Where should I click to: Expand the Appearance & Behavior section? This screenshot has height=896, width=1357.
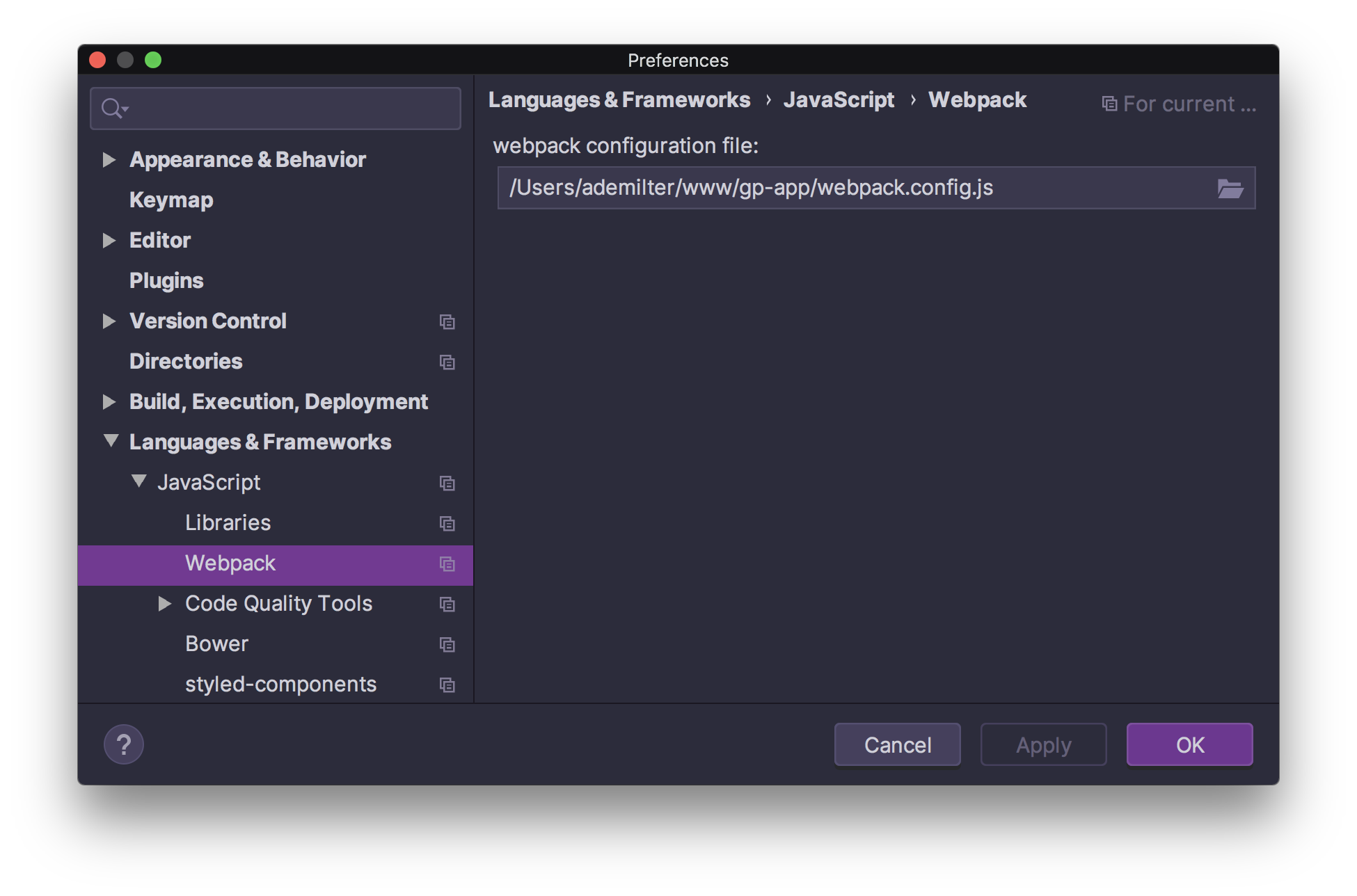(x=109, y=160)
